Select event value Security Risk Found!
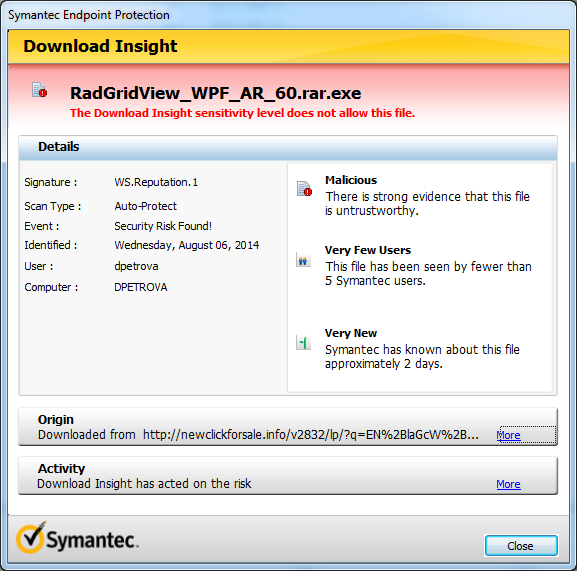This screenshot has width=577, height=571. [x=163, y=226]
